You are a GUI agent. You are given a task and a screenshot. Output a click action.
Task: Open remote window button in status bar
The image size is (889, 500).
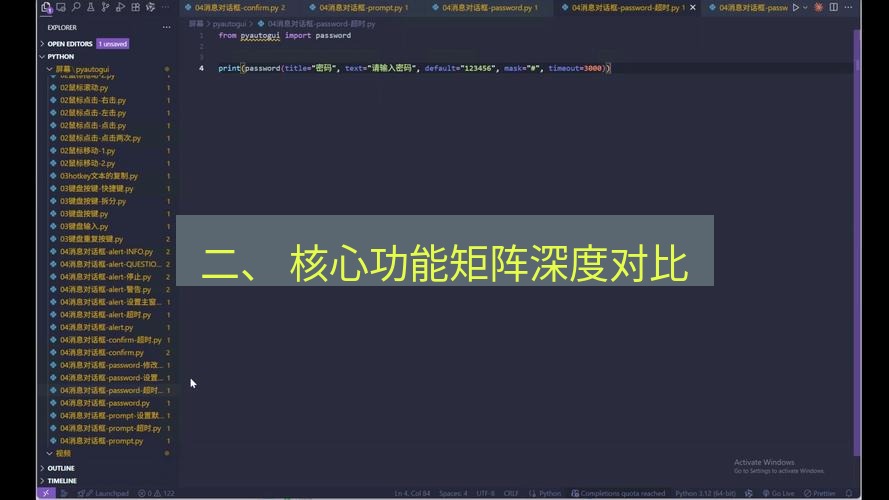click(x=45, y=493)
